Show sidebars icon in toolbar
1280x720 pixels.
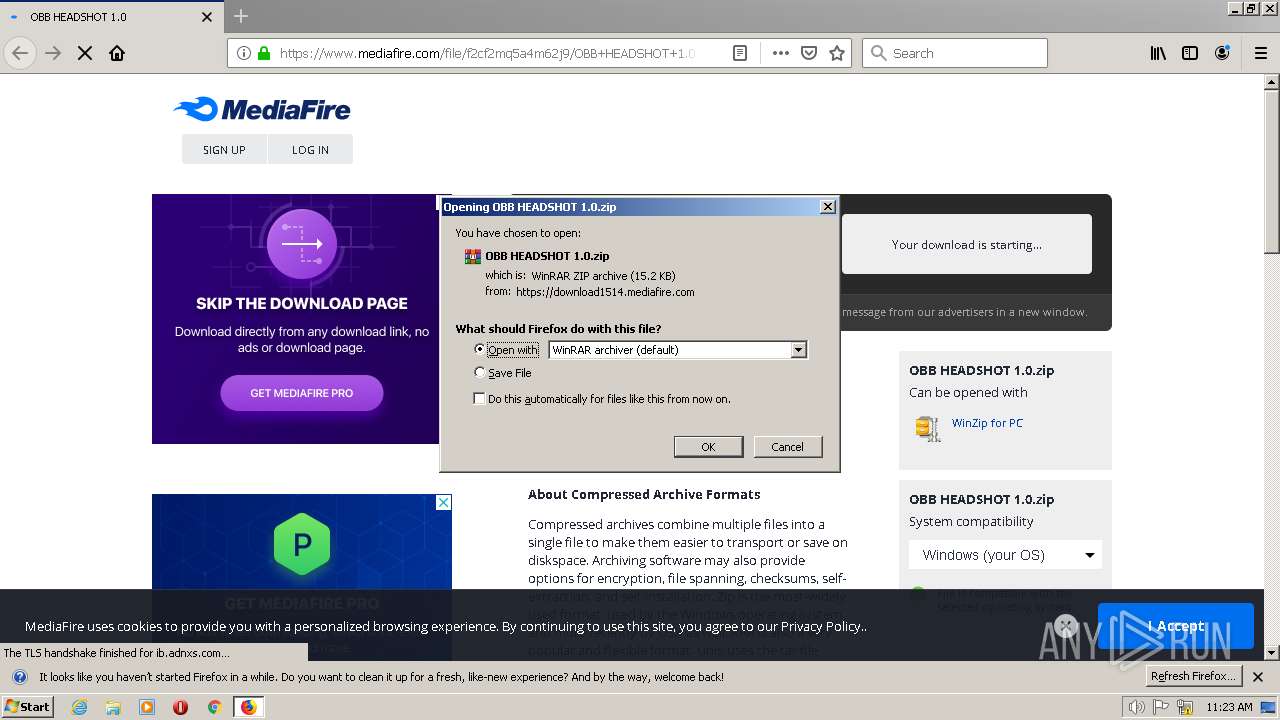pyautogui.click(x=1190, y=53)
